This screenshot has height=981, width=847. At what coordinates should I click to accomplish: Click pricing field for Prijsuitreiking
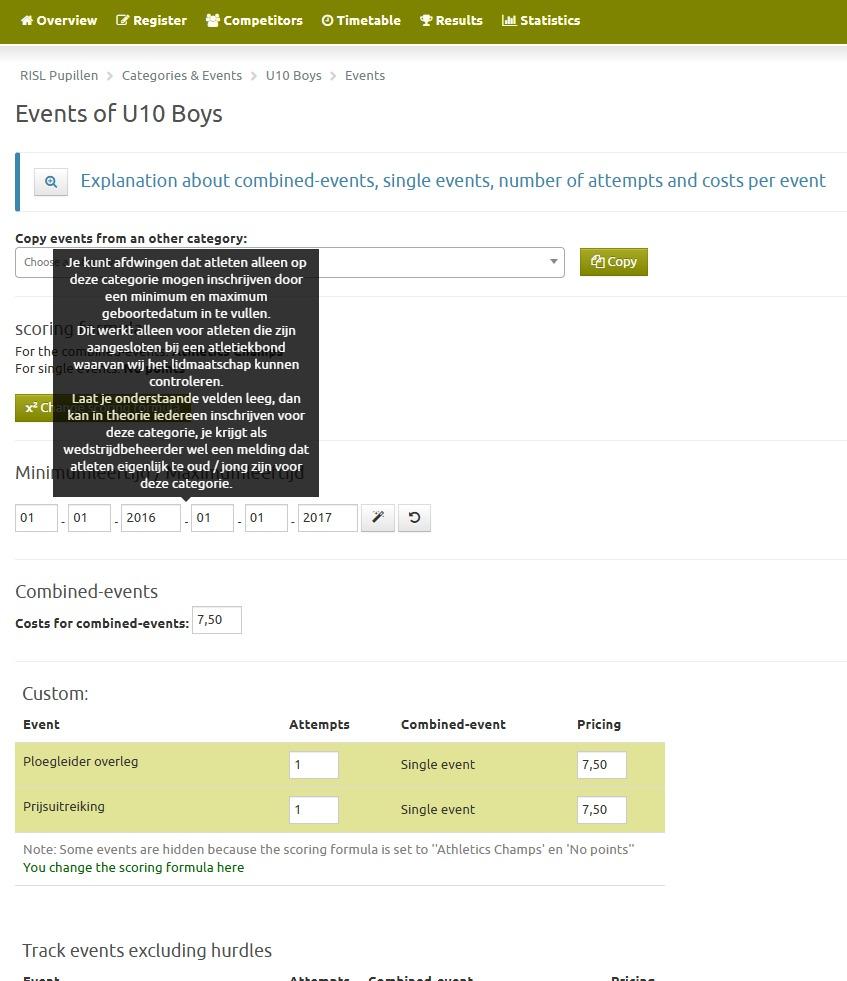point(602,810)
